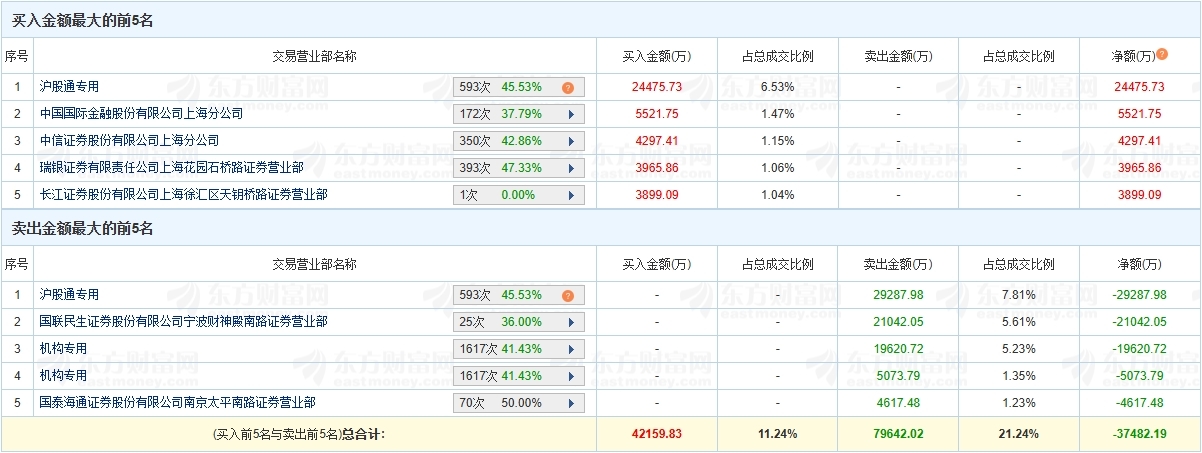
Task: Expand the arrow next to 1次 0.00%
Action: click(571, 196)
